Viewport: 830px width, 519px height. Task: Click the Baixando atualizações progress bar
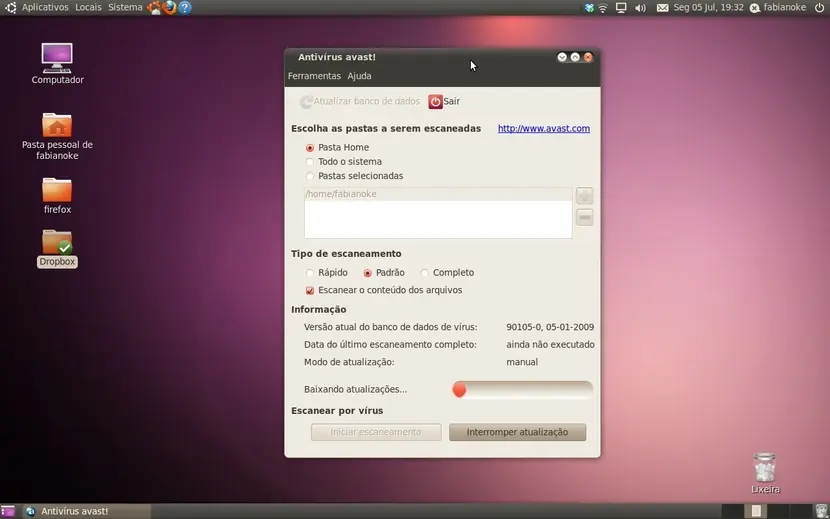(x=522, y=390)
